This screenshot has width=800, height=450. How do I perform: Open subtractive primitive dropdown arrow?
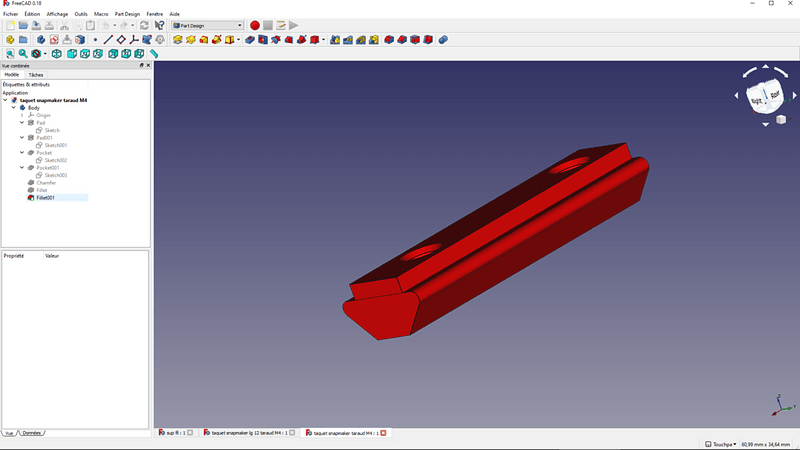pyautogui.click(x=323, y=40)
